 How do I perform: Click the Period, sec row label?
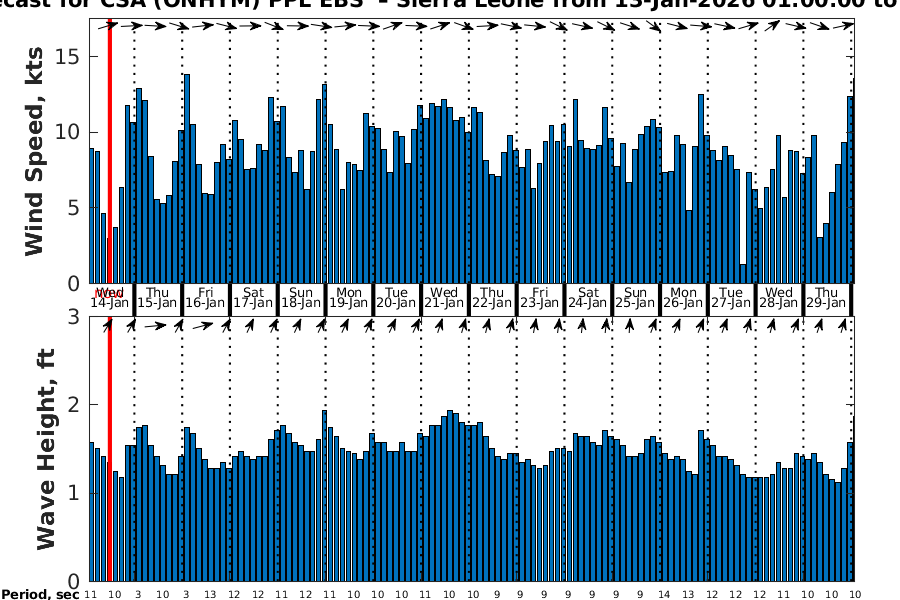click(x=40, y=594)
